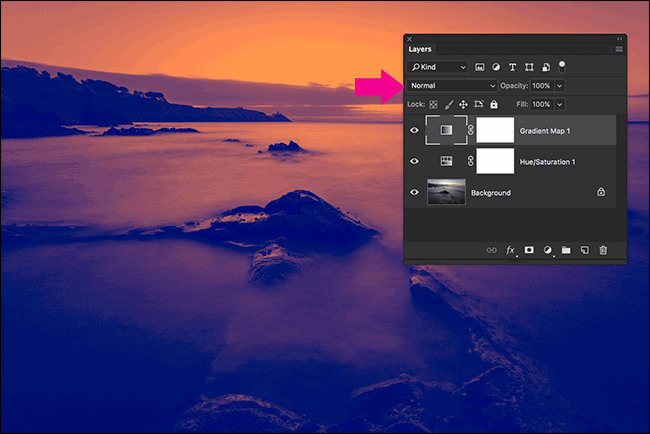Lock artboard nesting icon

pos(478,104)
